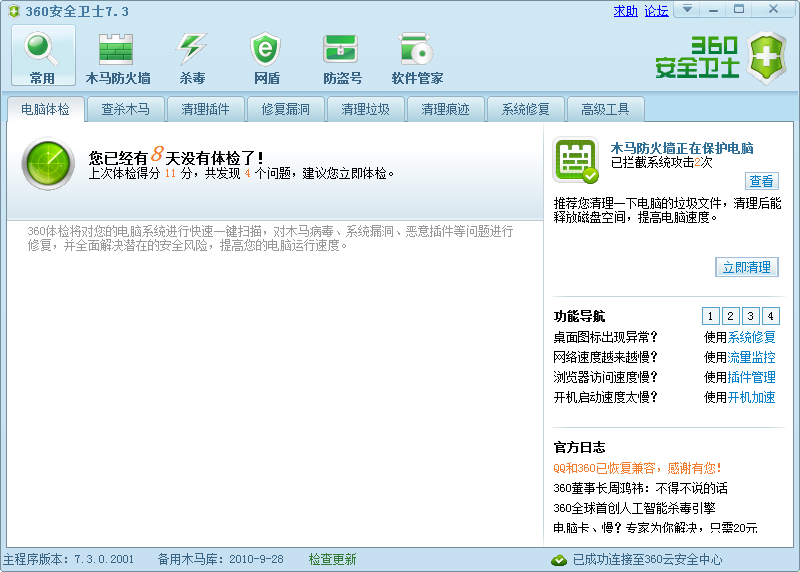The height and width of the screenshot is (572, 800).
Task: Click 检查更新 in status bar
Action: (333, 560)
